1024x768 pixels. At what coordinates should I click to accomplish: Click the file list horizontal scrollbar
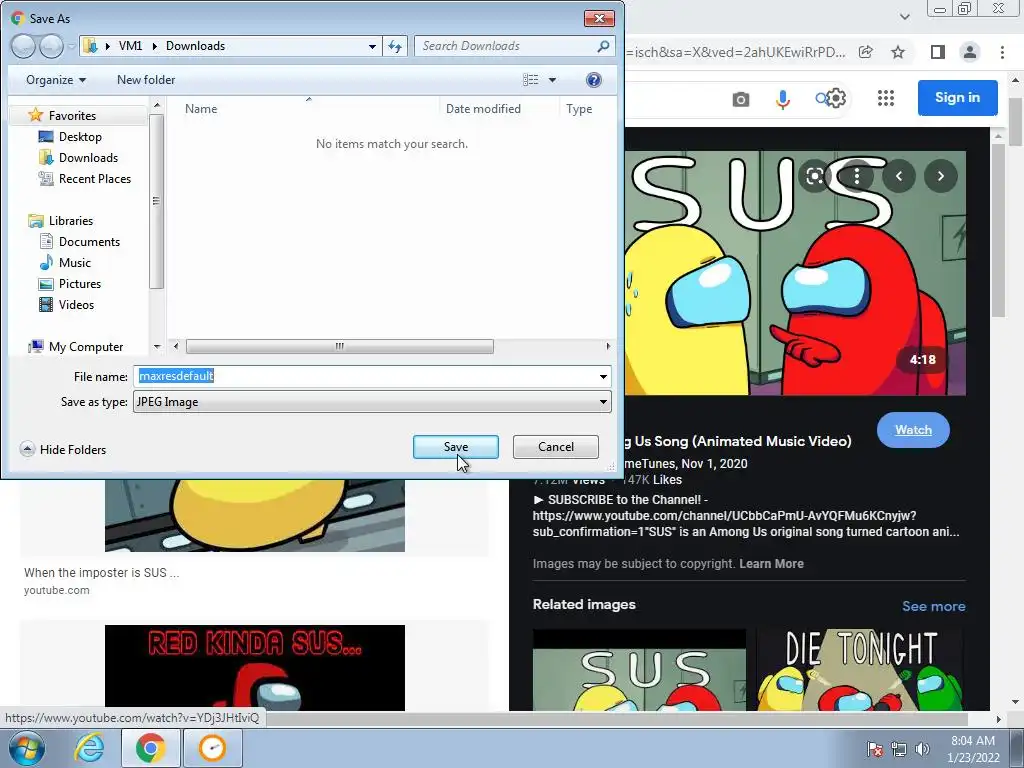339,346
